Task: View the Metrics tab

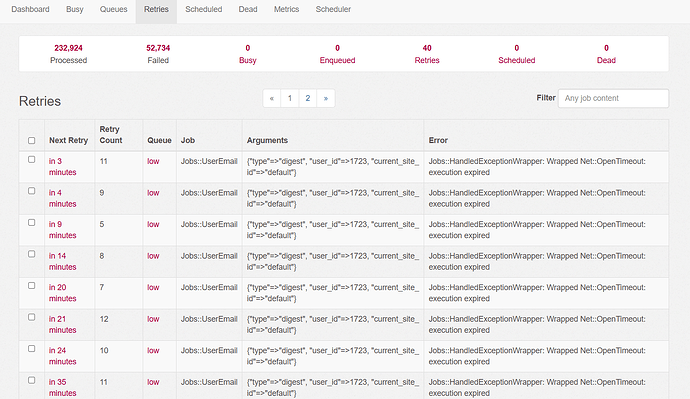Action: click(286, 9)
